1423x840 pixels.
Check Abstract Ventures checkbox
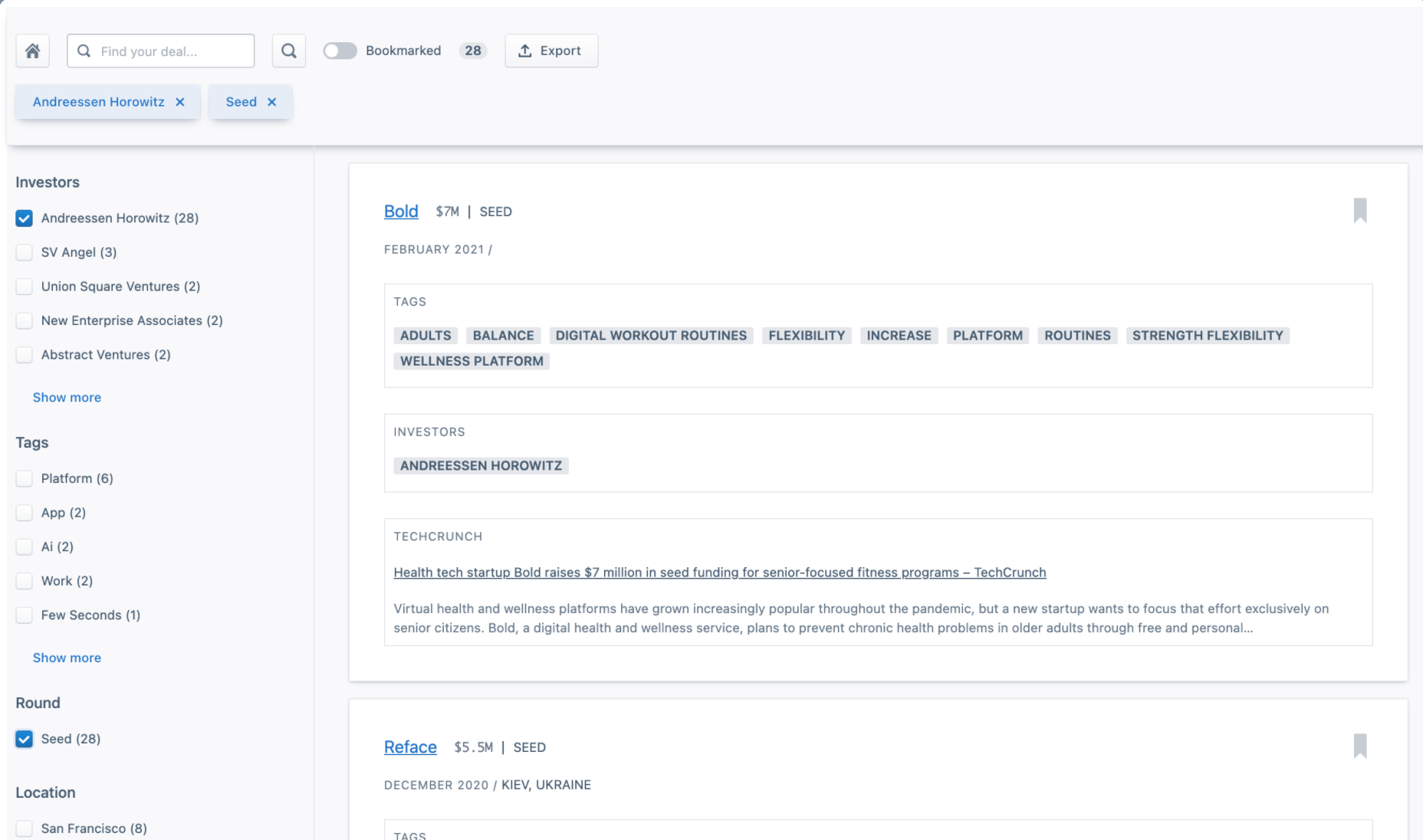coord(25,355)
